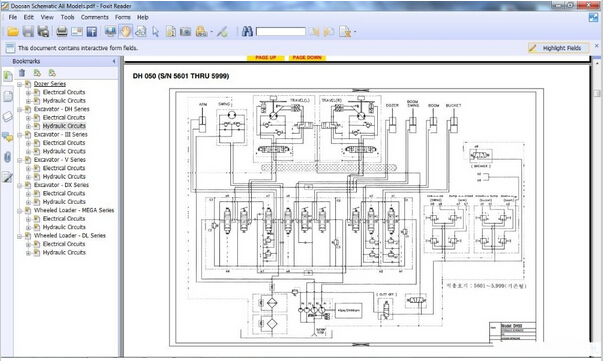This screenshot has width=610, height=361.
Task: Collapse the Wheeled Loader - MEGA Series node
Action: (19, 210)
